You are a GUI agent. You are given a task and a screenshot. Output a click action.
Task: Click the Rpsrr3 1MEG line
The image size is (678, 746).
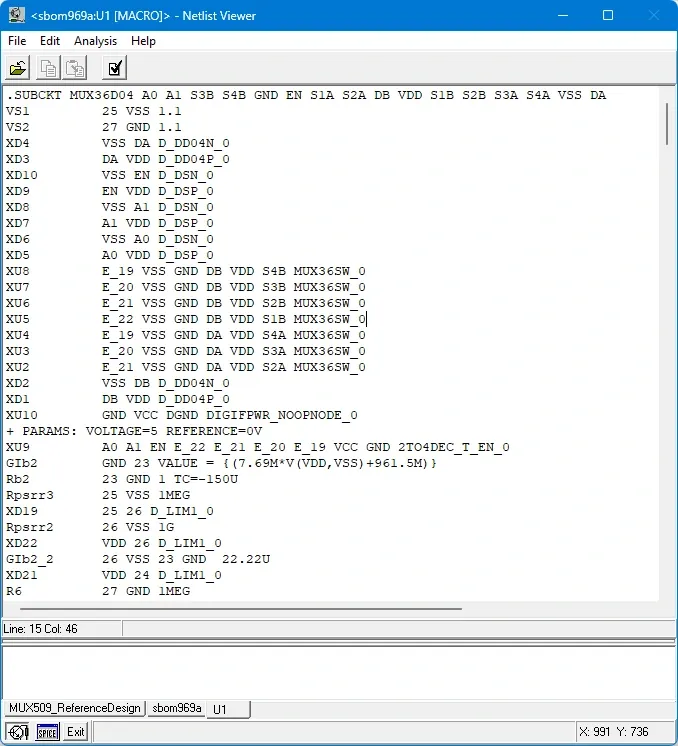tap(98, 495)
